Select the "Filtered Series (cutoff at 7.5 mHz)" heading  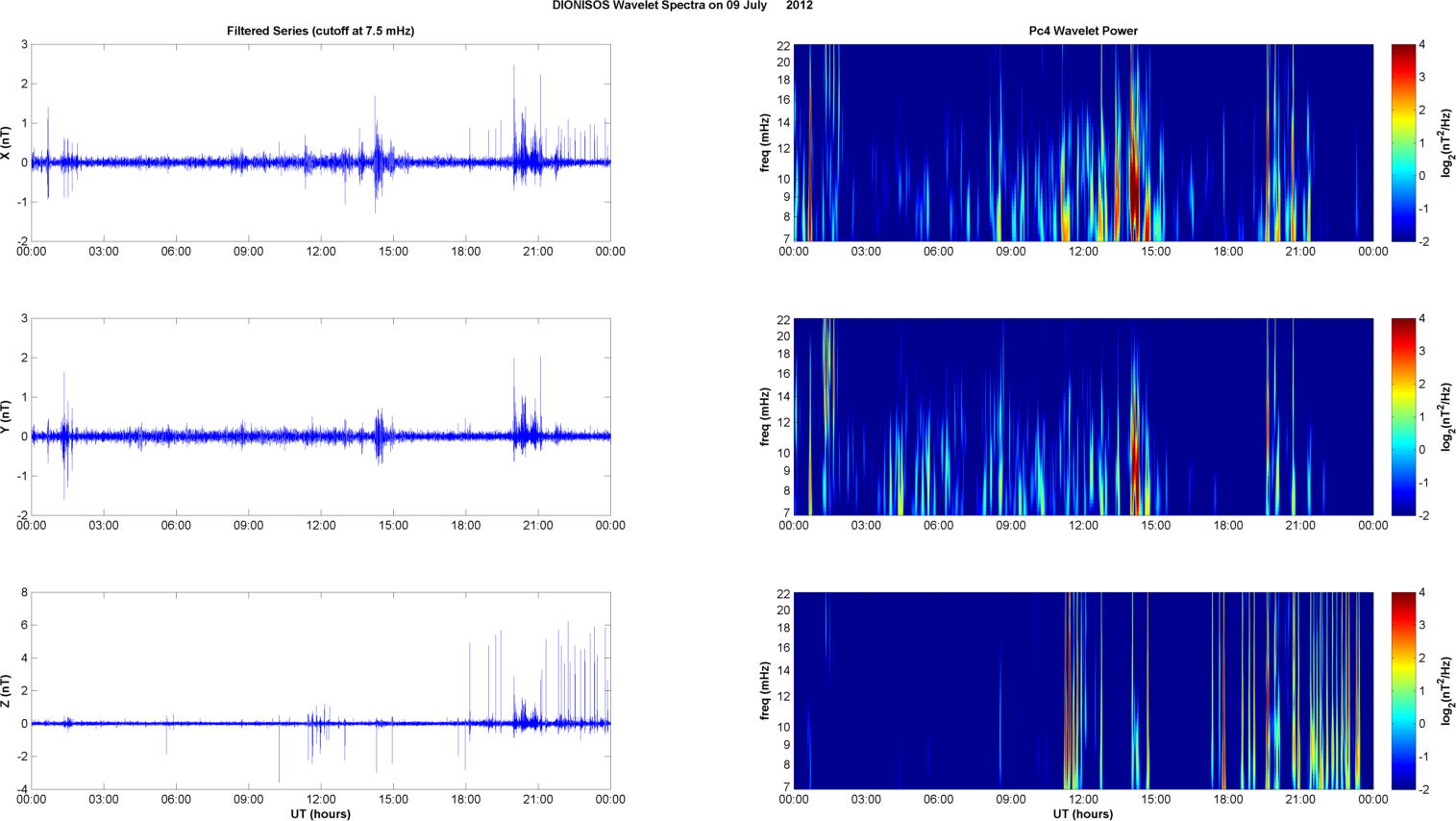pyautogui.click(x=321, y=31)
